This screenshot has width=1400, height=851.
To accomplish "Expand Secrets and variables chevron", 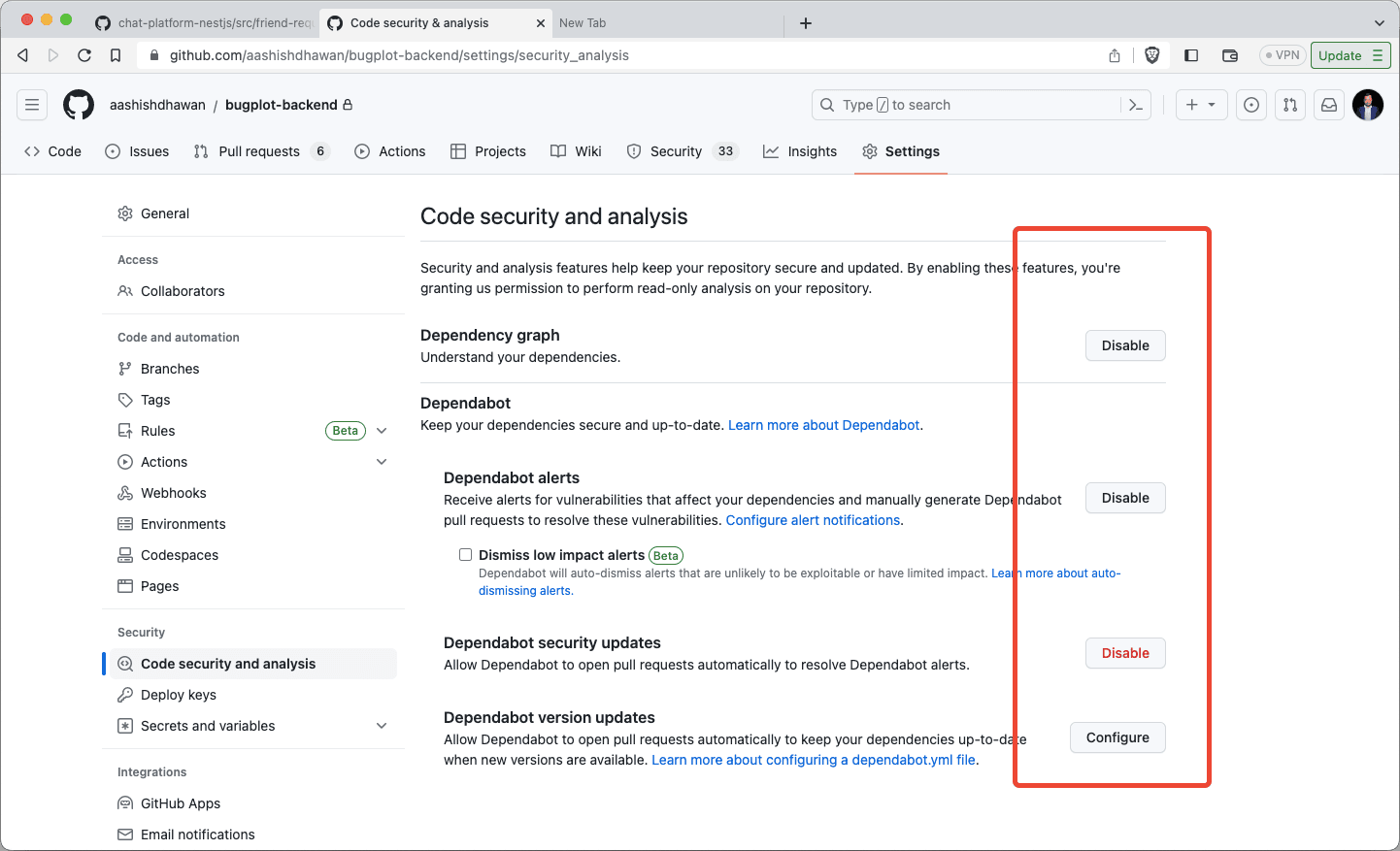I will point(381,726).
